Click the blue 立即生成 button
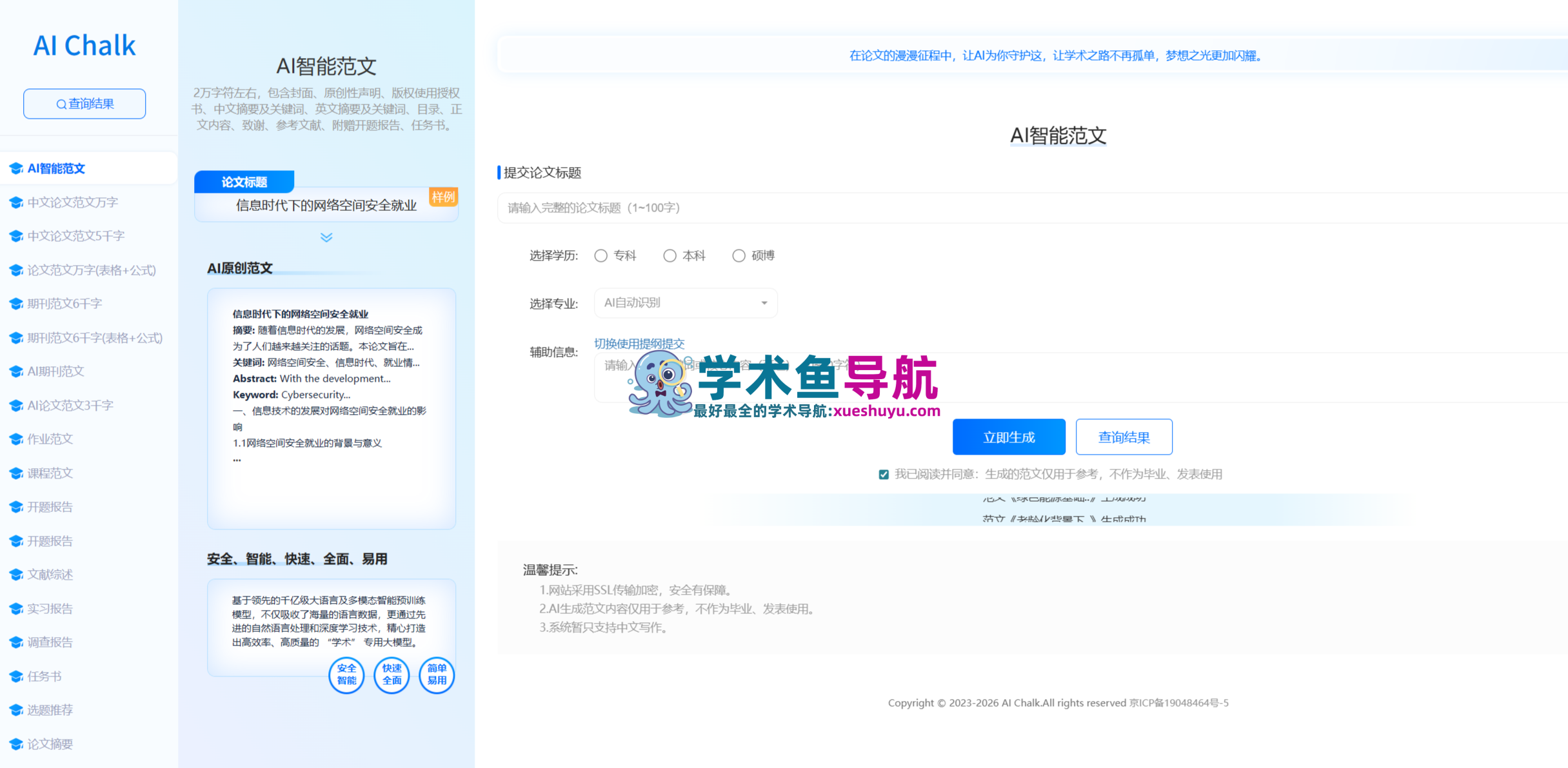The width and height of the screenshot is (1568, 768). tap(1009, 437)
